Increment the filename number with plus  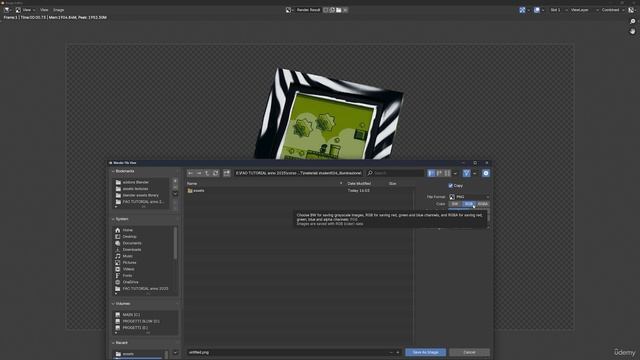pyautogui.click(x=398, y=352)
